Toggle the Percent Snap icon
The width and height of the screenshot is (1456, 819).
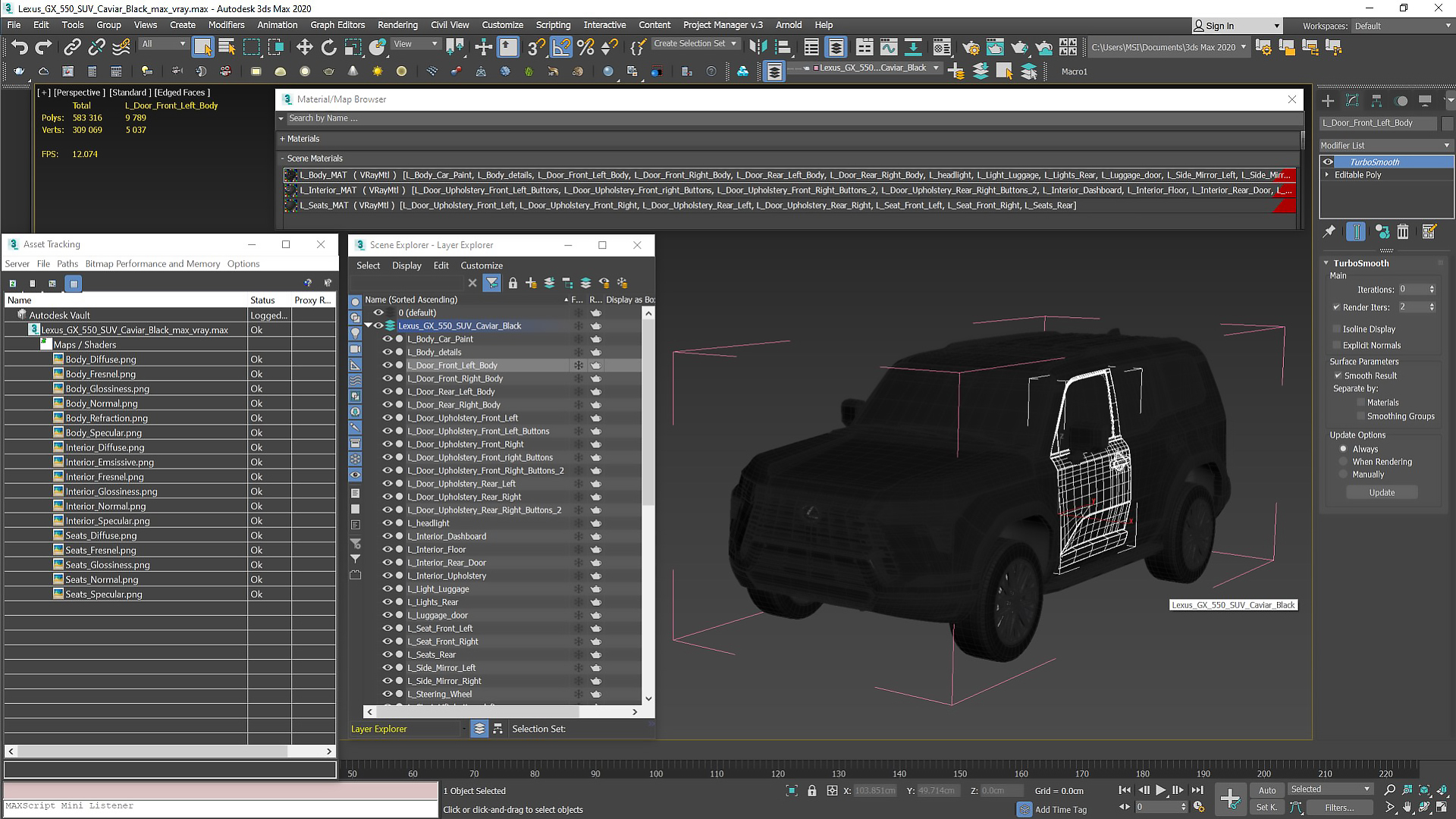[x=585, y=47]
